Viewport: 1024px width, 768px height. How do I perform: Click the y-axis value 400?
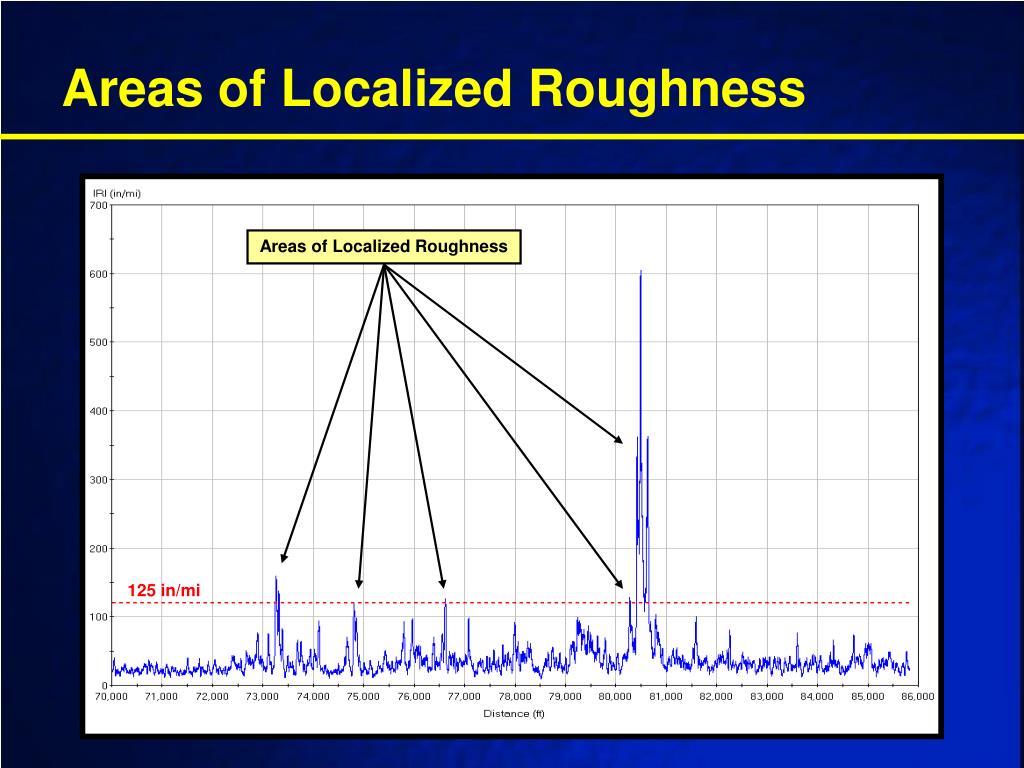99,411
